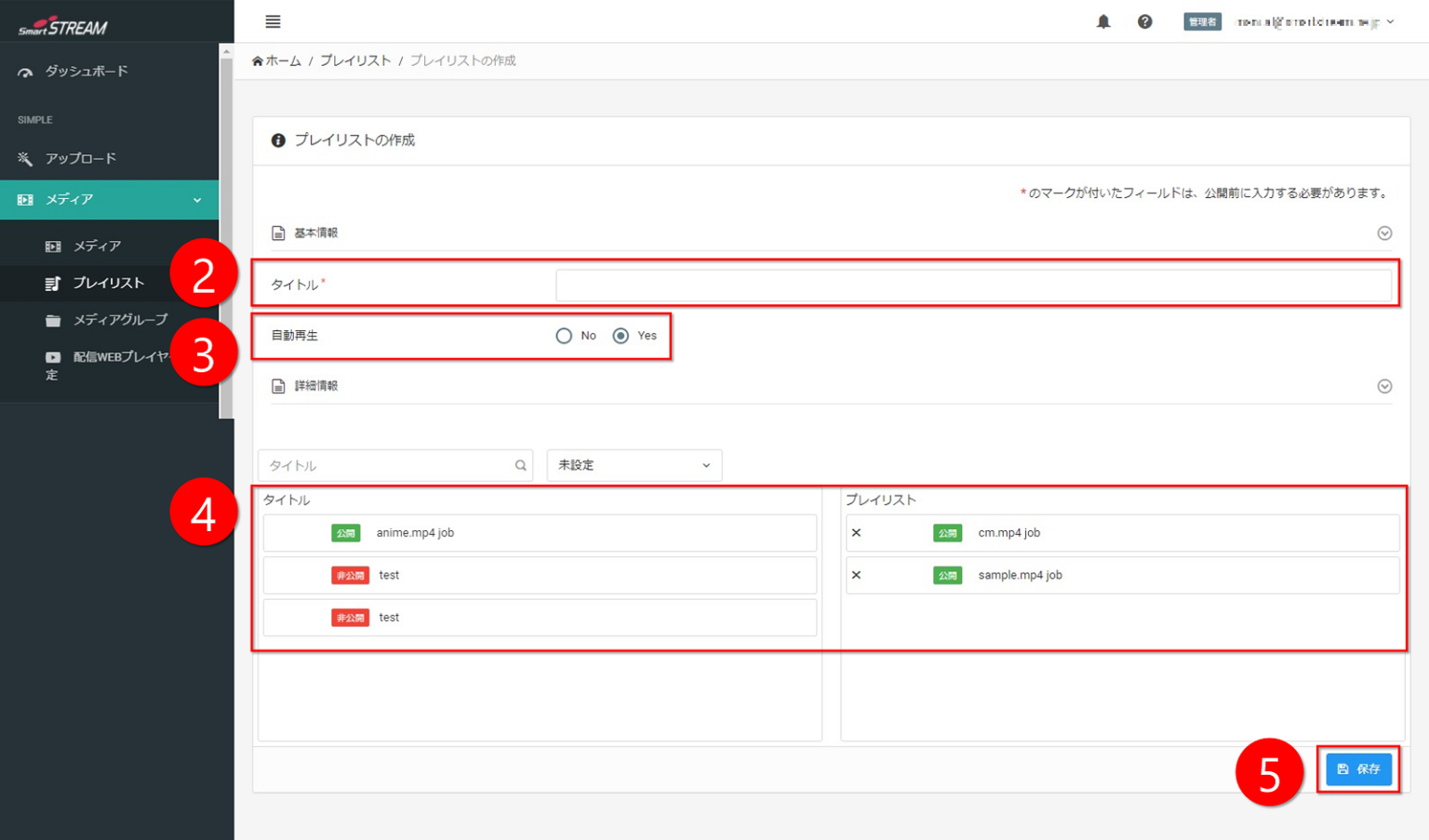Click home icon in breadcrumb

[x=258, y=61]
